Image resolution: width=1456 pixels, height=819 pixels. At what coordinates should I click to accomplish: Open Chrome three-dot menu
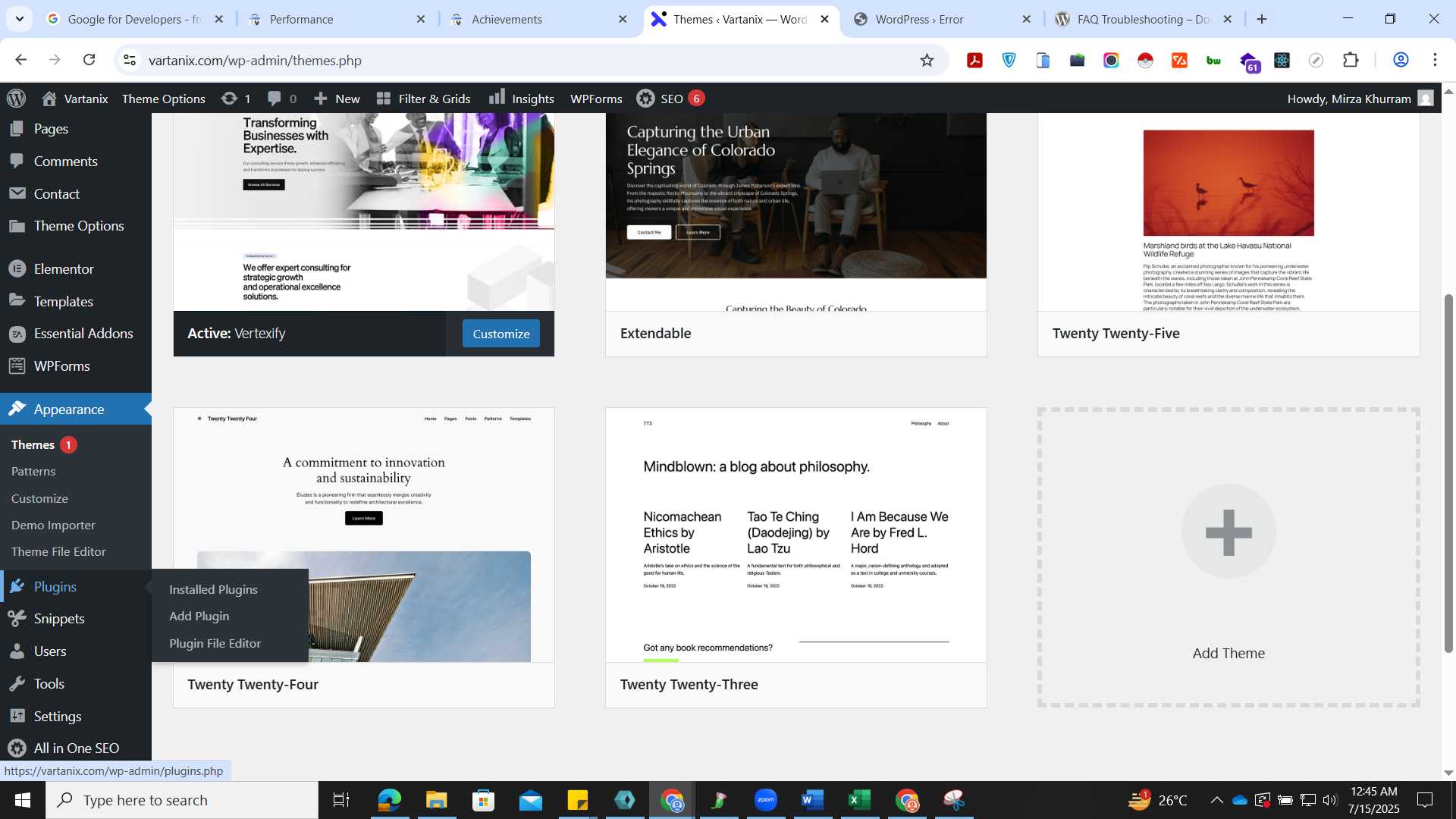[1435, 60]
